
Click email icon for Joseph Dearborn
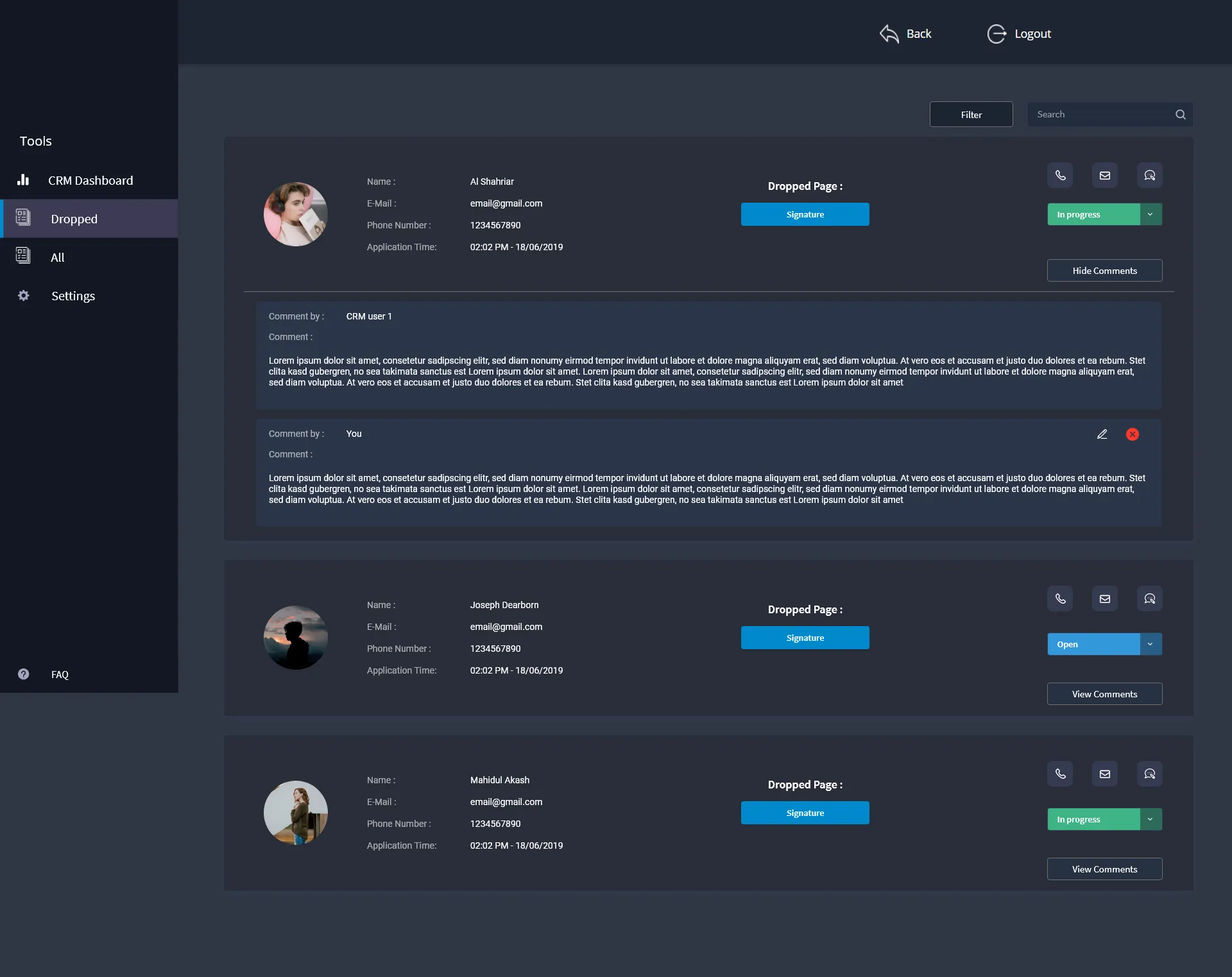1104,599
